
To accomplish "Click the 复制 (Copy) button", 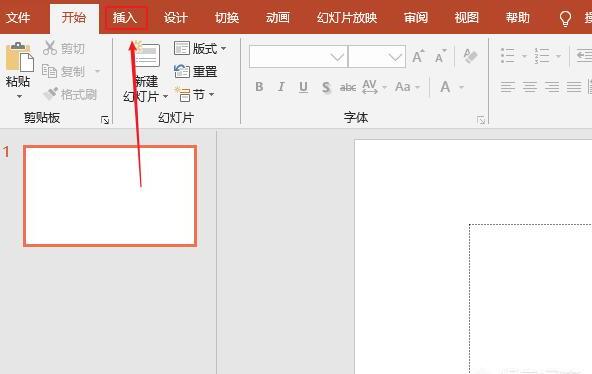I will point(63,71).
